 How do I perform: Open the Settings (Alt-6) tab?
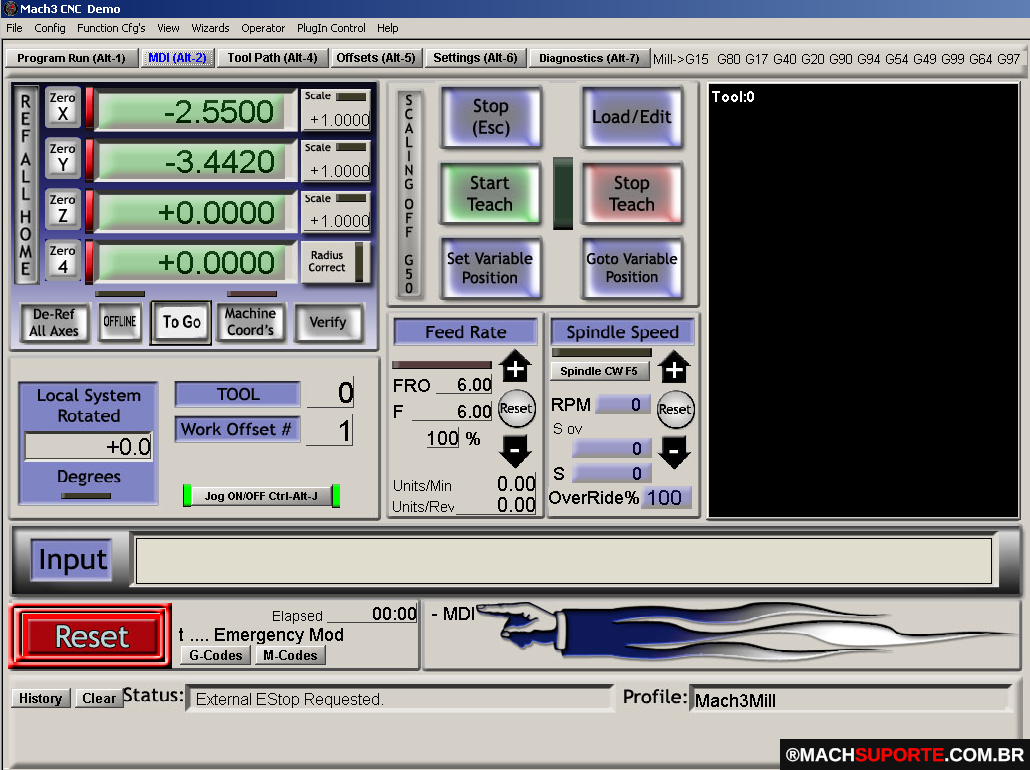point(476,58)
